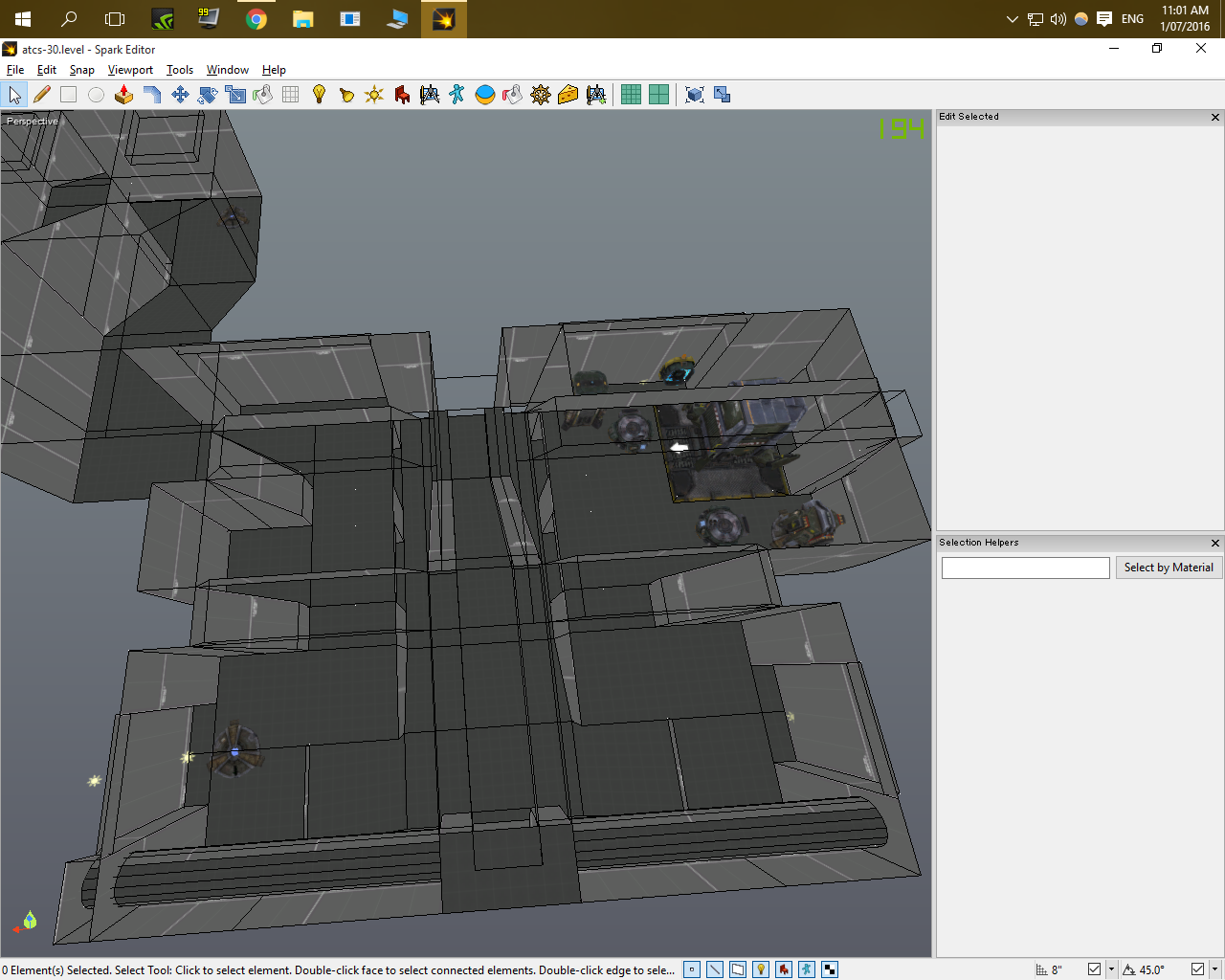1225x980 pixels.
Task: Select the four-arrow Move tool
Action: [179, 95]
